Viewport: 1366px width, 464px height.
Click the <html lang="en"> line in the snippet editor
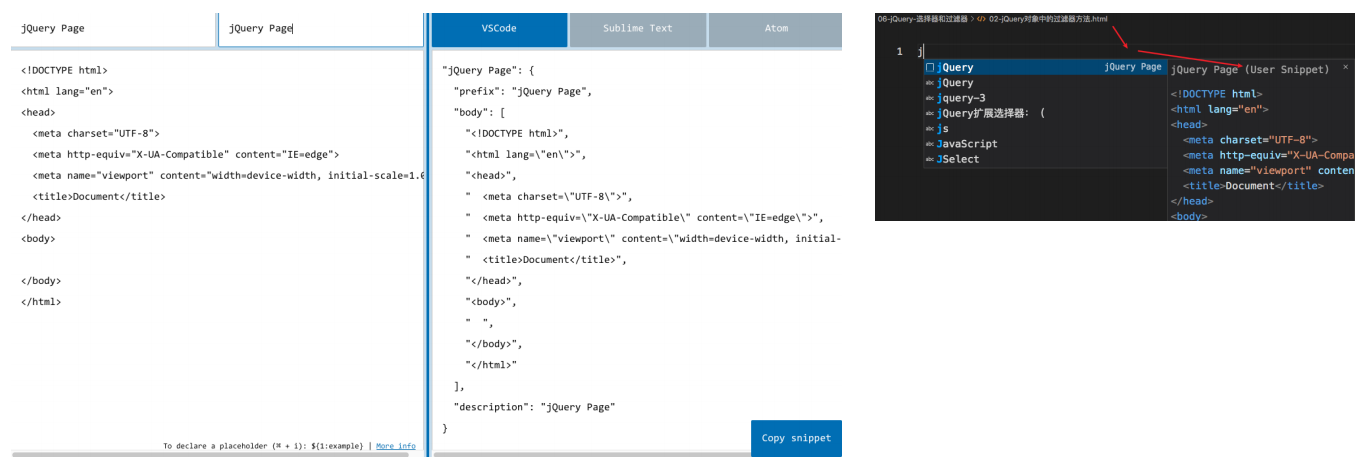pos(67,92)
